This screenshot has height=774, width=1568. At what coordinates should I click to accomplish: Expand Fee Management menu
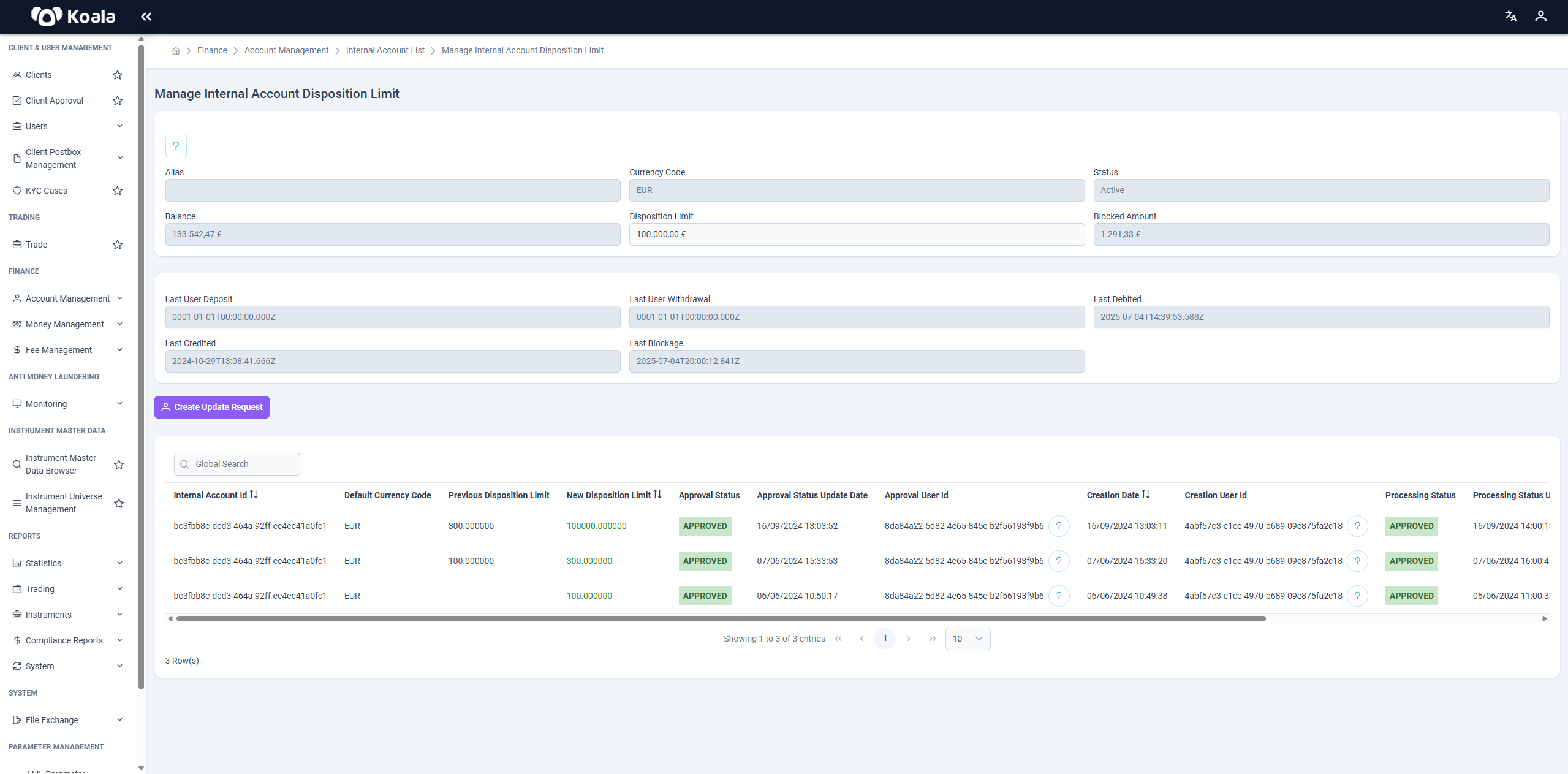coord(120,350)
